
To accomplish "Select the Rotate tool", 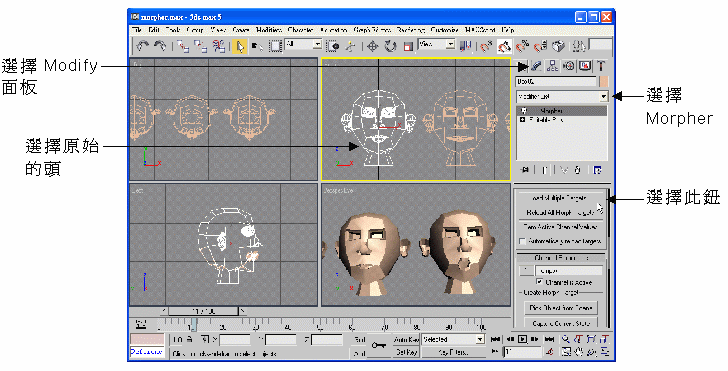I will [390, 46].
